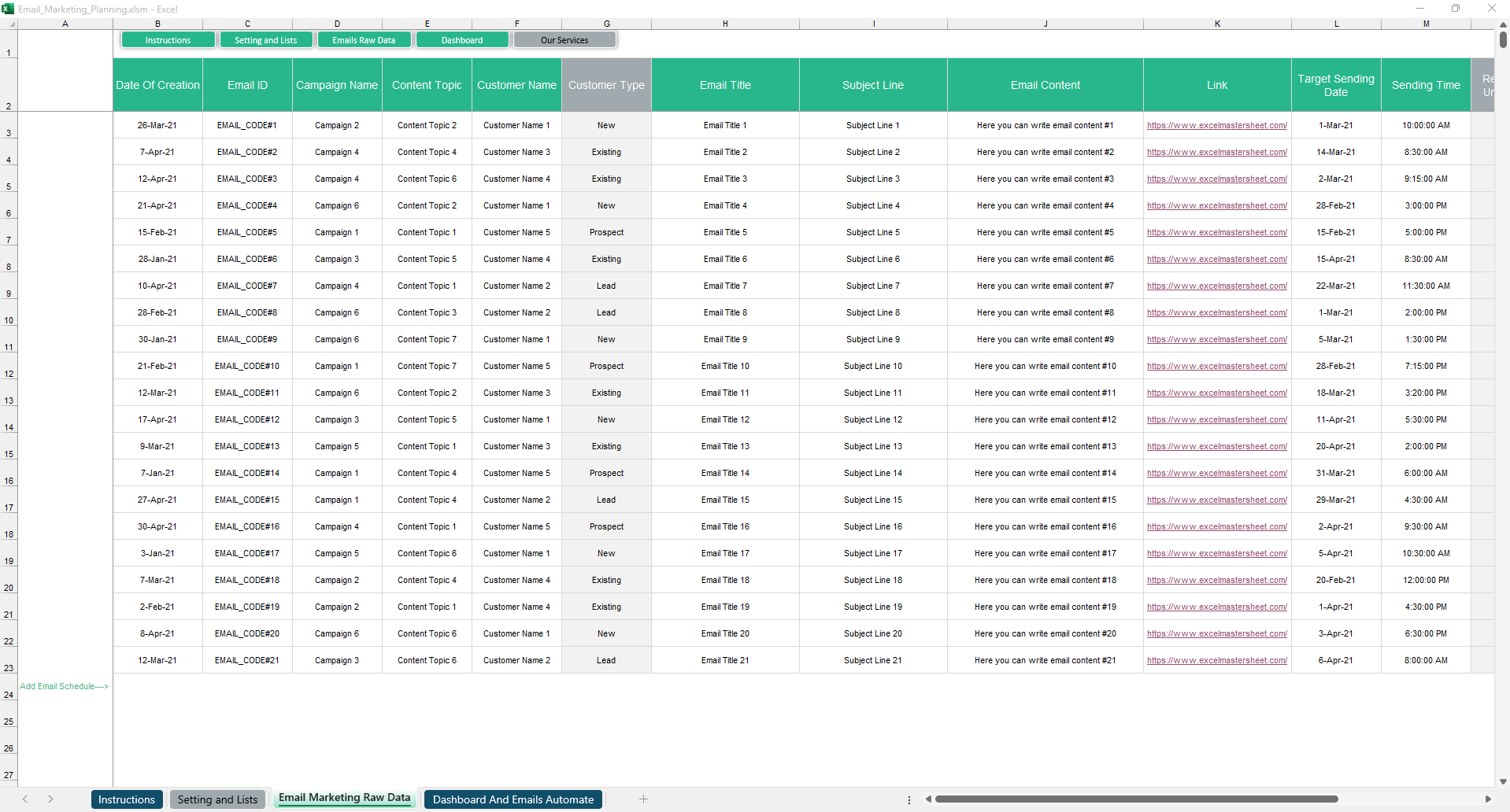Open the Setting and Lists green button
Image resolution: width=1510 pixels, height=812 pixels.
[266, 40]
